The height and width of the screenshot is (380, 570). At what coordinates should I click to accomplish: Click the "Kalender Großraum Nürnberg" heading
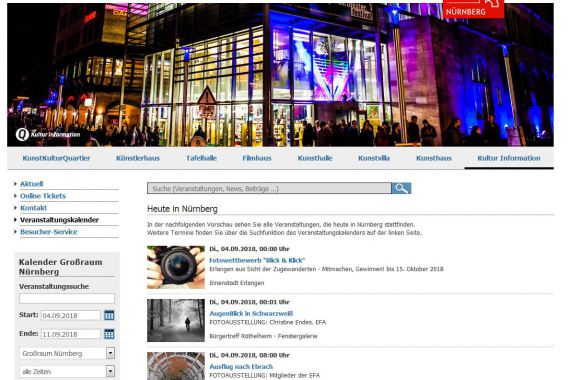point(60,267)
